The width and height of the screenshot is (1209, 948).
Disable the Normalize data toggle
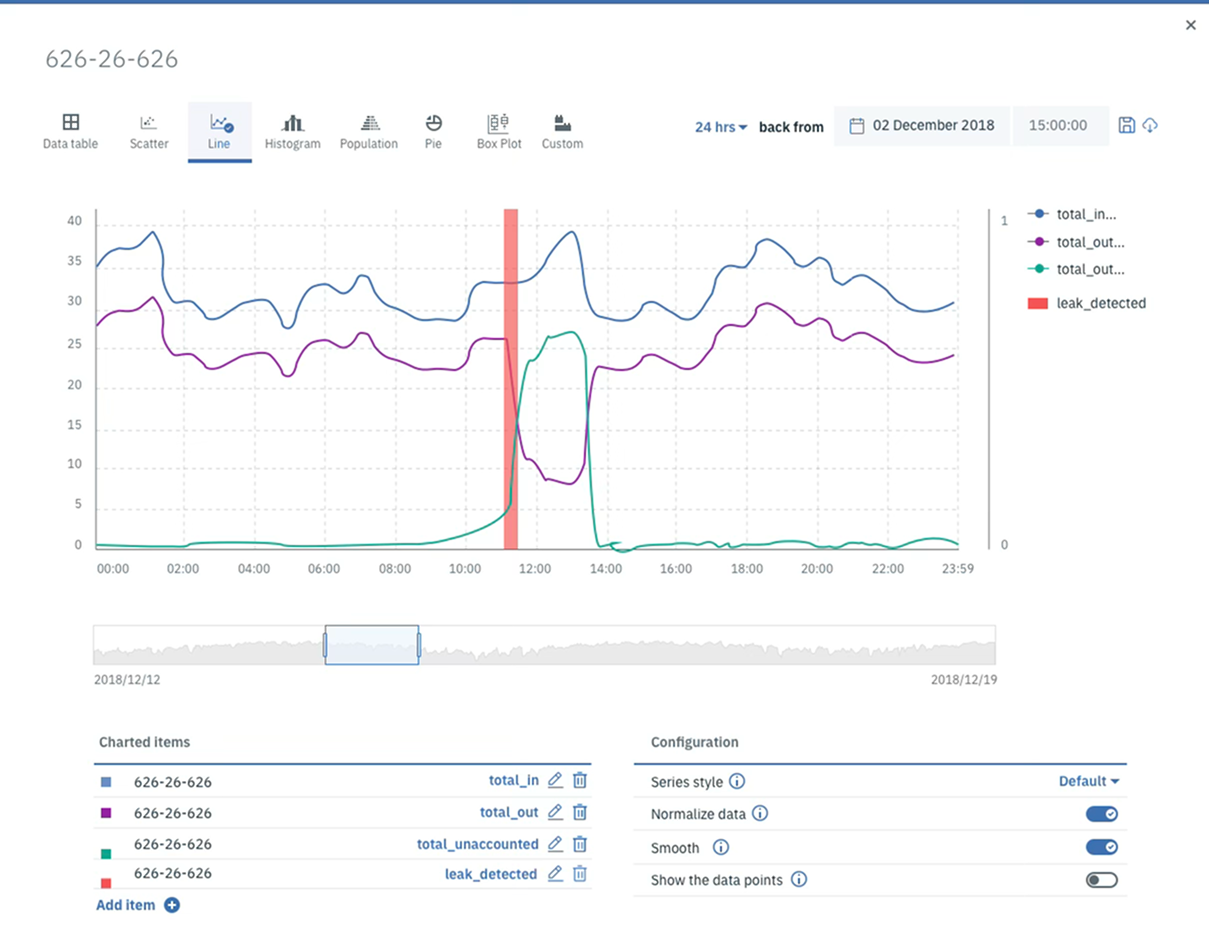pos(1102,814)
